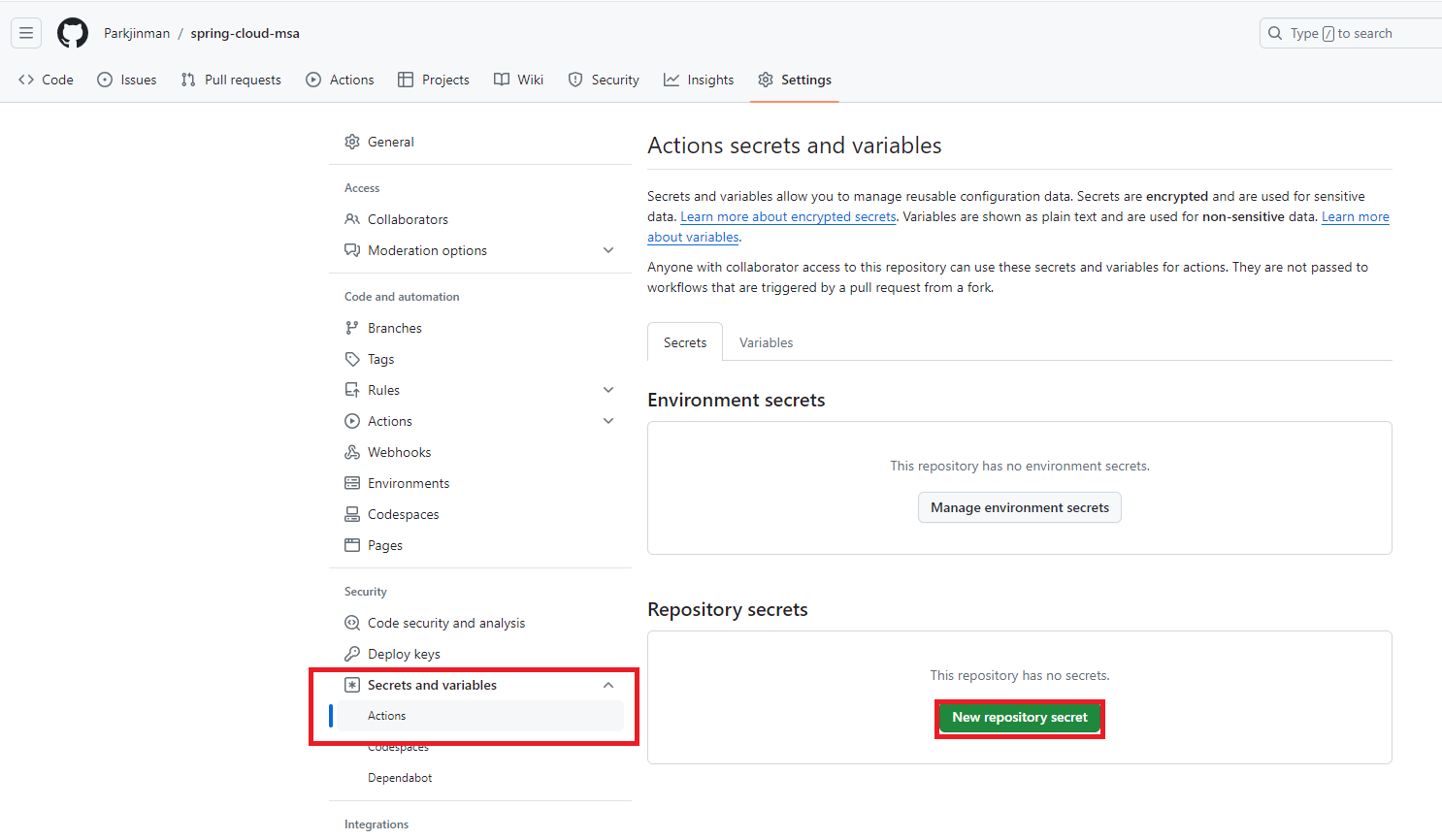
Task: Open the spring-cloud-msa repository link
Action: [x=245, y=33]
